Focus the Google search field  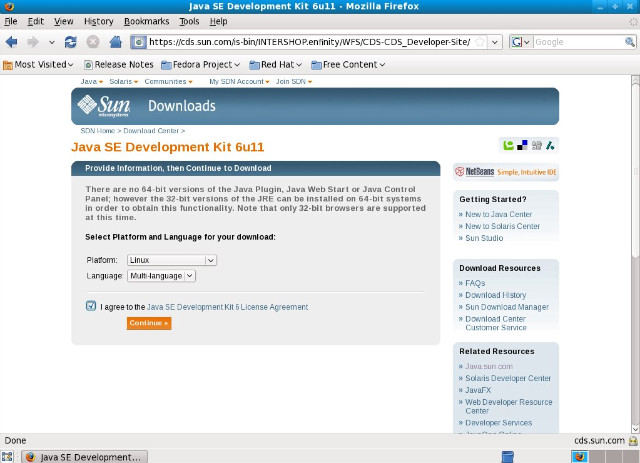(579, 42)
